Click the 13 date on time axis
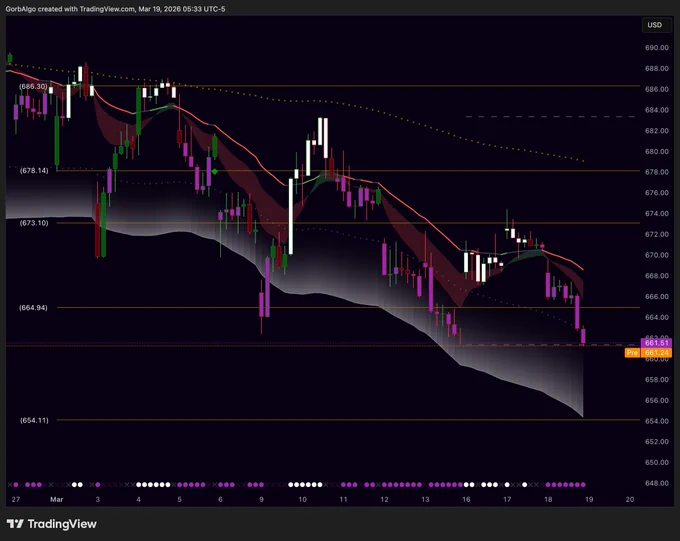 (425, 499)
